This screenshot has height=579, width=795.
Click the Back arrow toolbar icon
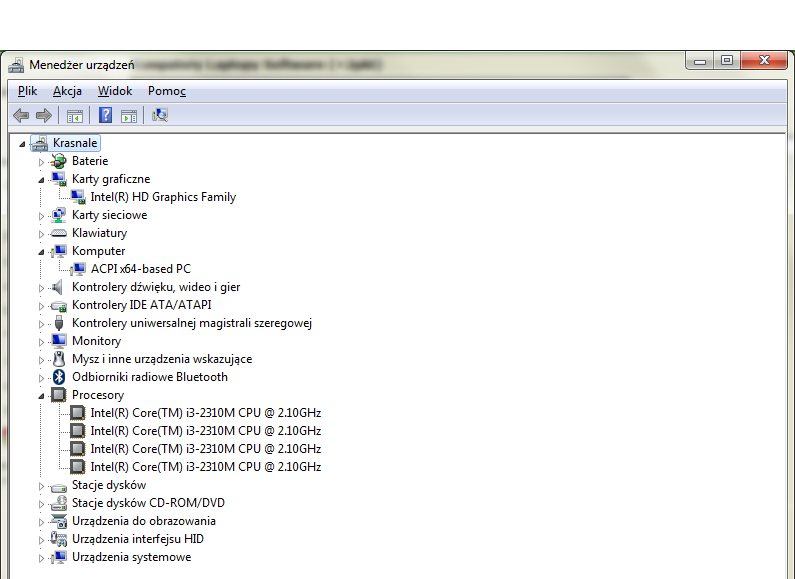tap(21, 116)
